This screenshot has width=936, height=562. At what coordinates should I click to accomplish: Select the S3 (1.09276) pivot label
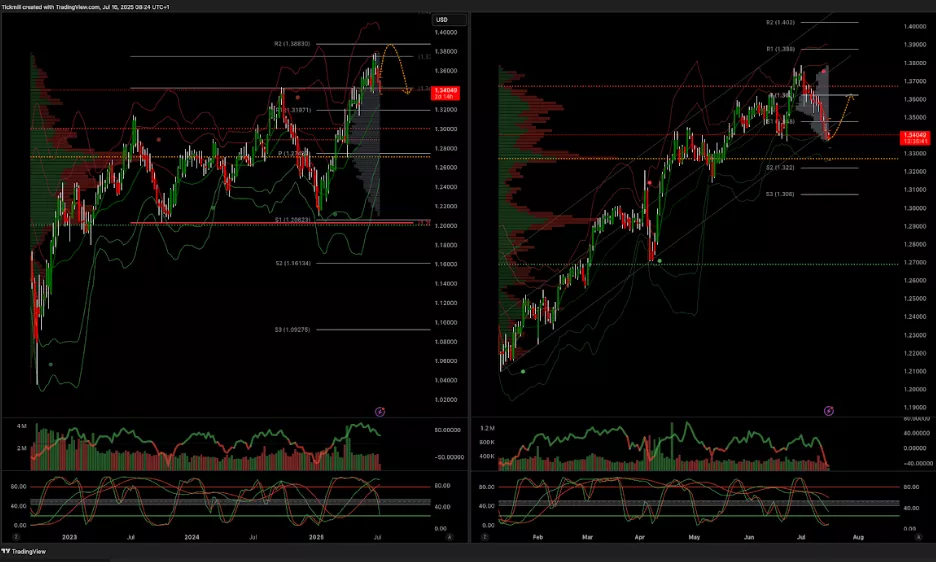292,329
